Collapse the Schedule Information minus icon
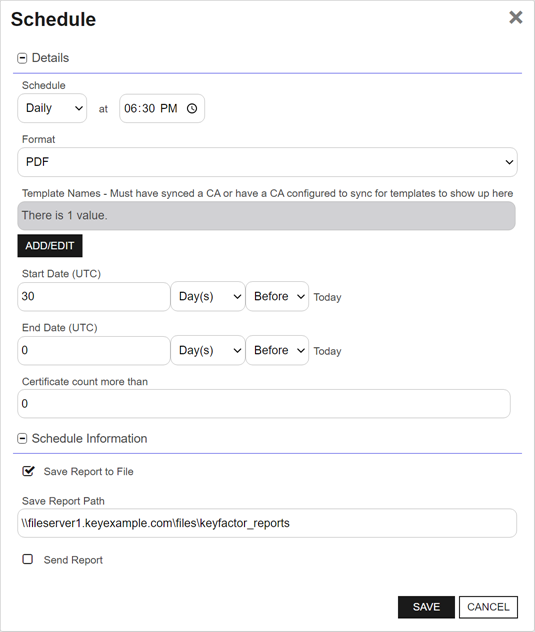The image size is (535, 632). [22, 439]
